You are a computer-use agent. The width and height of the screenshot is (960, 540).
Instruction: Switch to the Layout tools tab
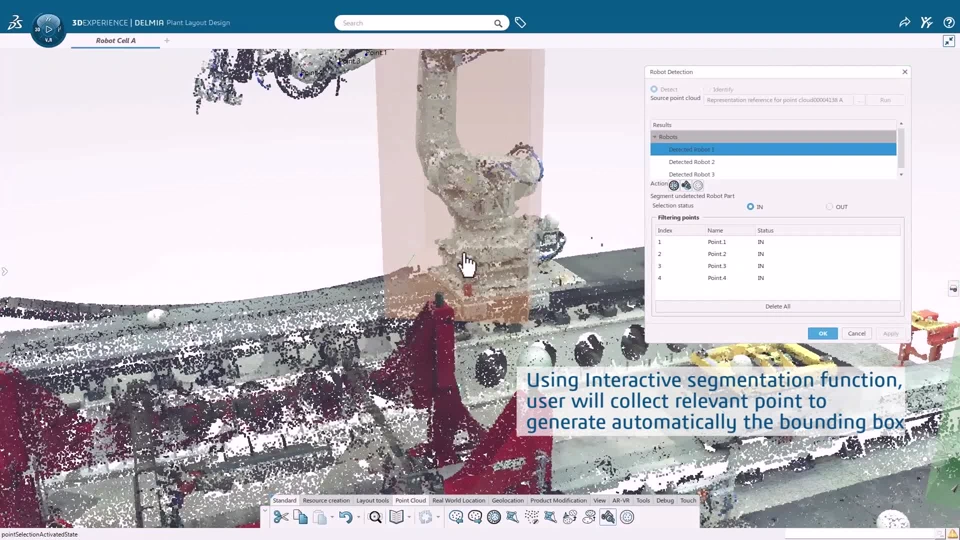point(373,500)
